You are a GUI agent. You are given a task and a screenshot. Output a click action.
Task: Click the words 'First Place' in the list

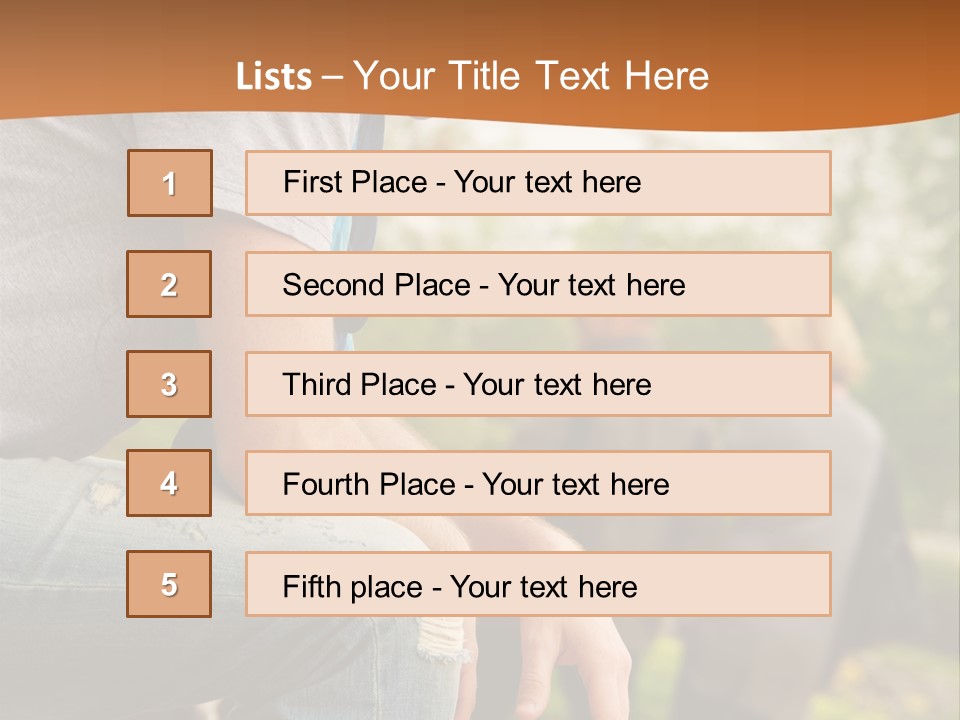pos(355,182)
